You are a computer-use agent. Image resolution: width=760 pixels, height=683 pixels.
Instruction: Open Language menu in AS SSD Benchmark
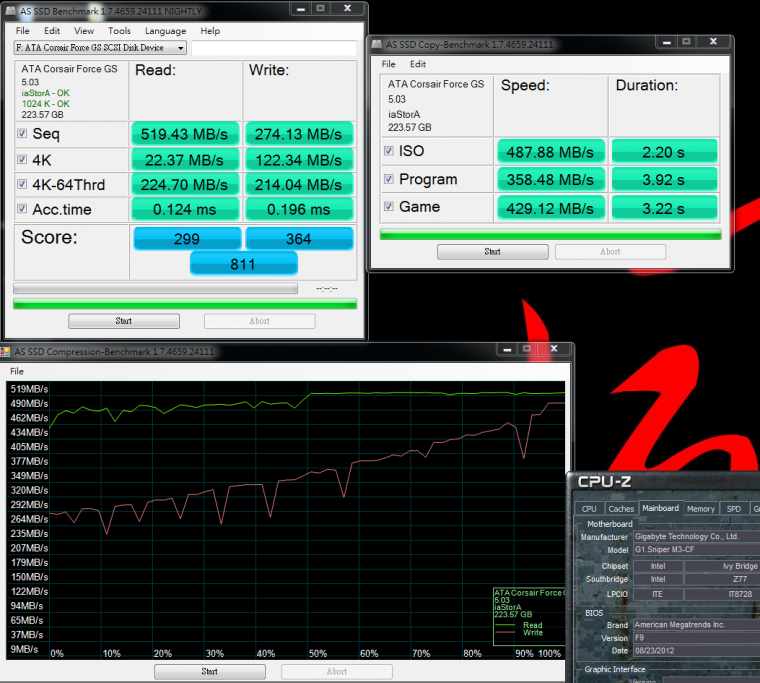(165, 31)
